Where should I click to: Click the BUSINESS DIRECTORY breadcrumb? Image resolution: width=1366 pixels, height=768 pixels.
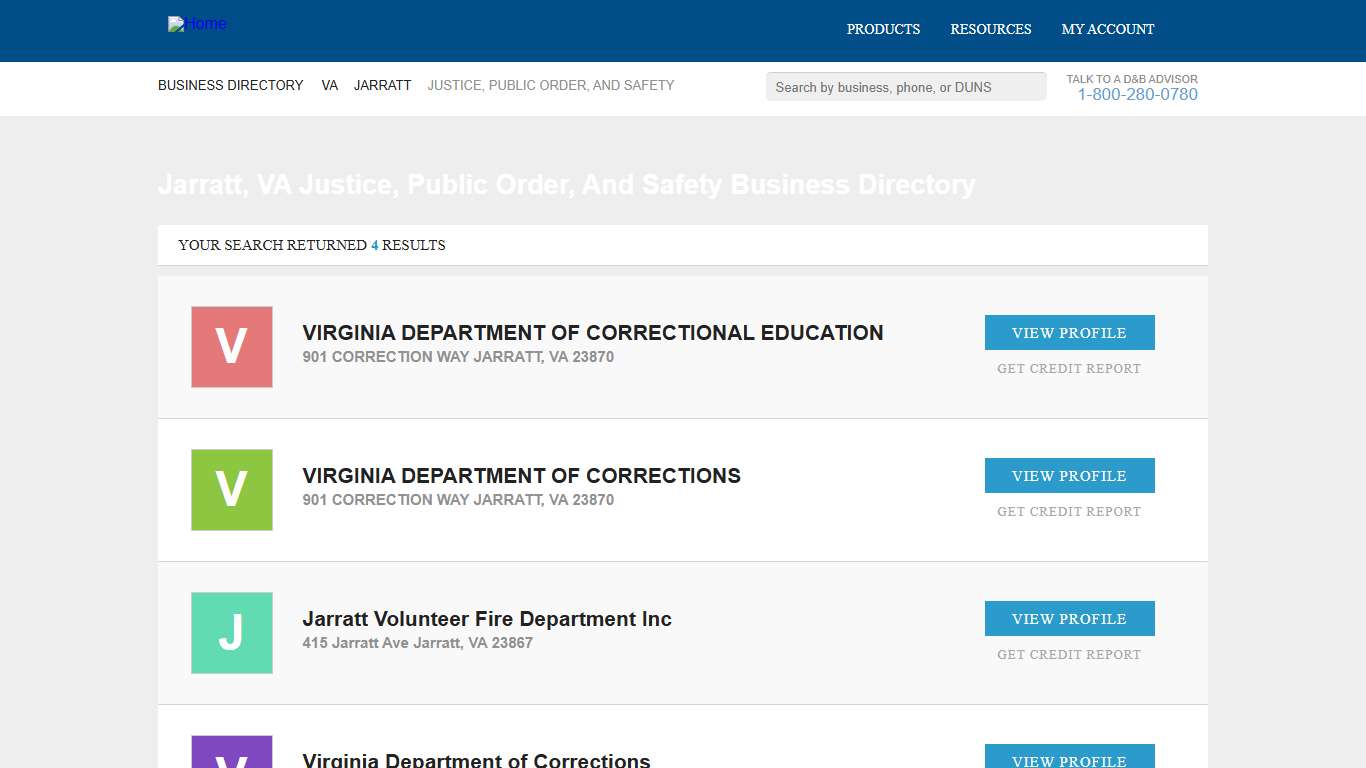[x=230, y=85]
